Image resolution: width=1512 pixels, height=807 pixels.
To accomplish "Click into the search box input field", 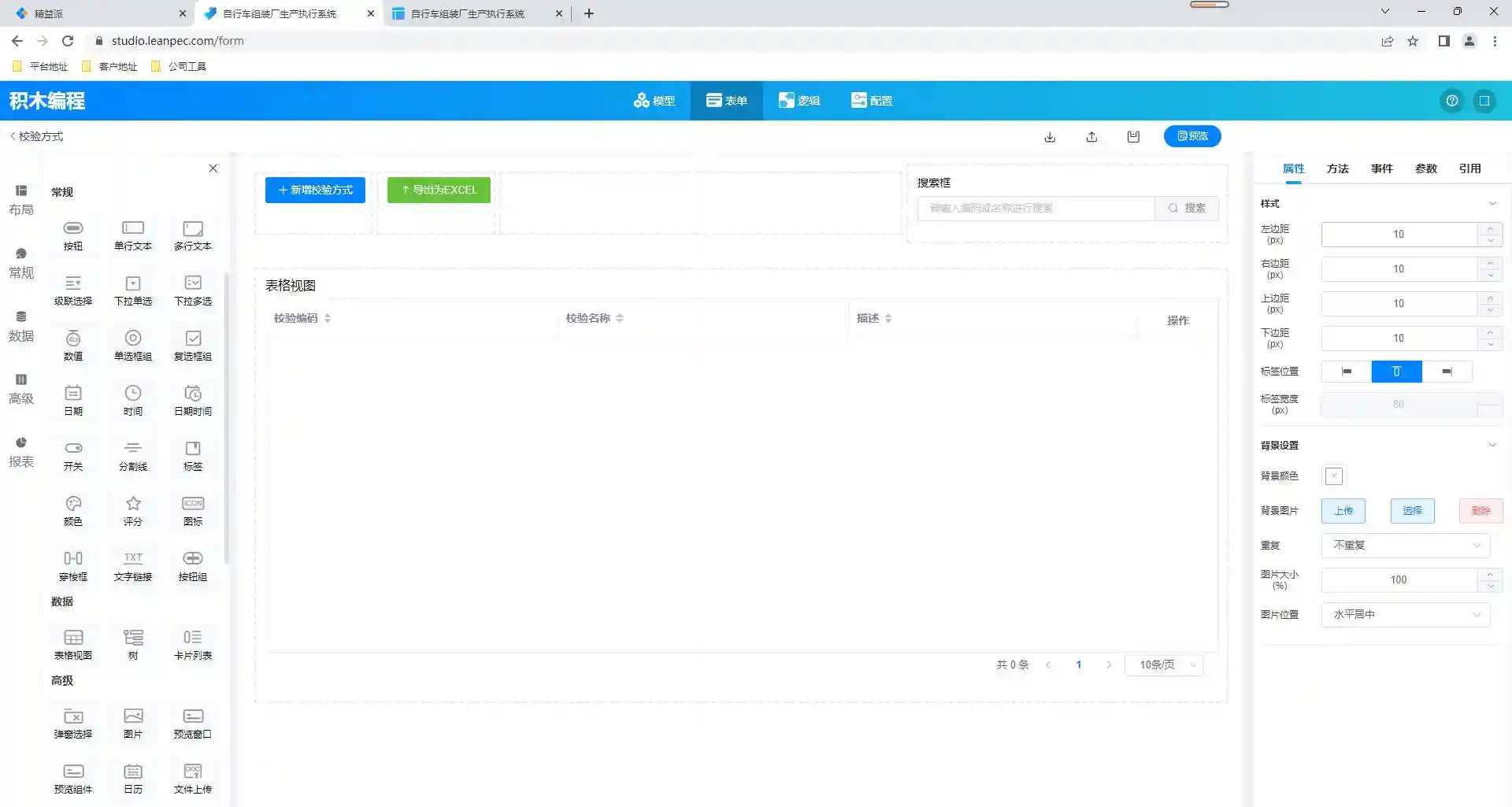I will pyautogui.click(x=1036, y=208).
